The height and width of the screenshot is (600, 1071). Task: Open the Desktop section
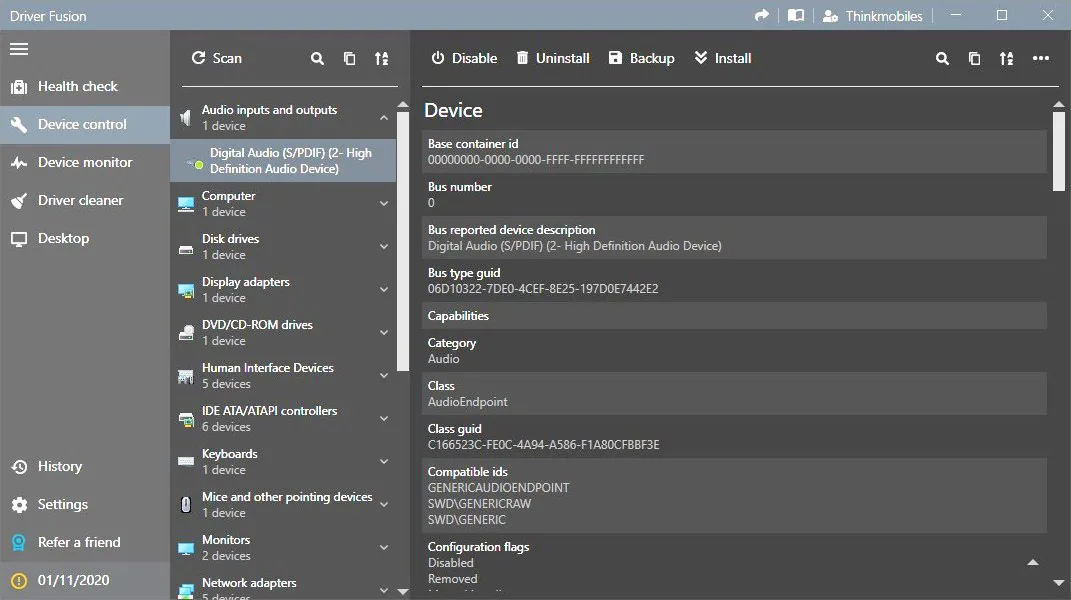pos(85,238)
